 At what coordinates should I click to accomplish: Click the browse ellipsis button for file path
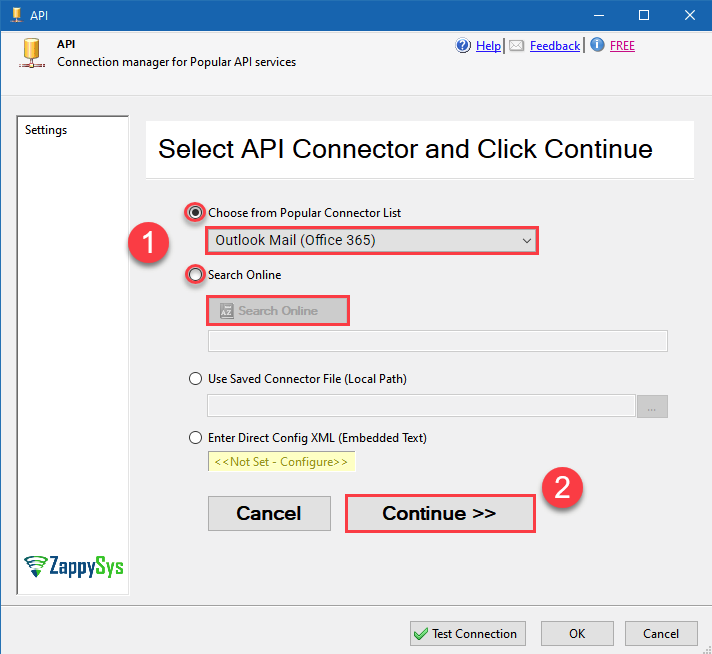(x=652, y=406)
